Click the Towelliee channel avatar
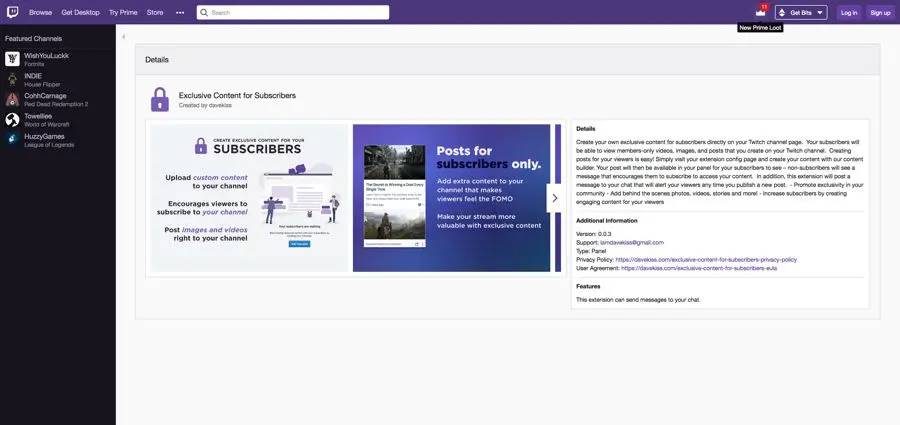Screen dimensions: 900x425 pos(12,119)
